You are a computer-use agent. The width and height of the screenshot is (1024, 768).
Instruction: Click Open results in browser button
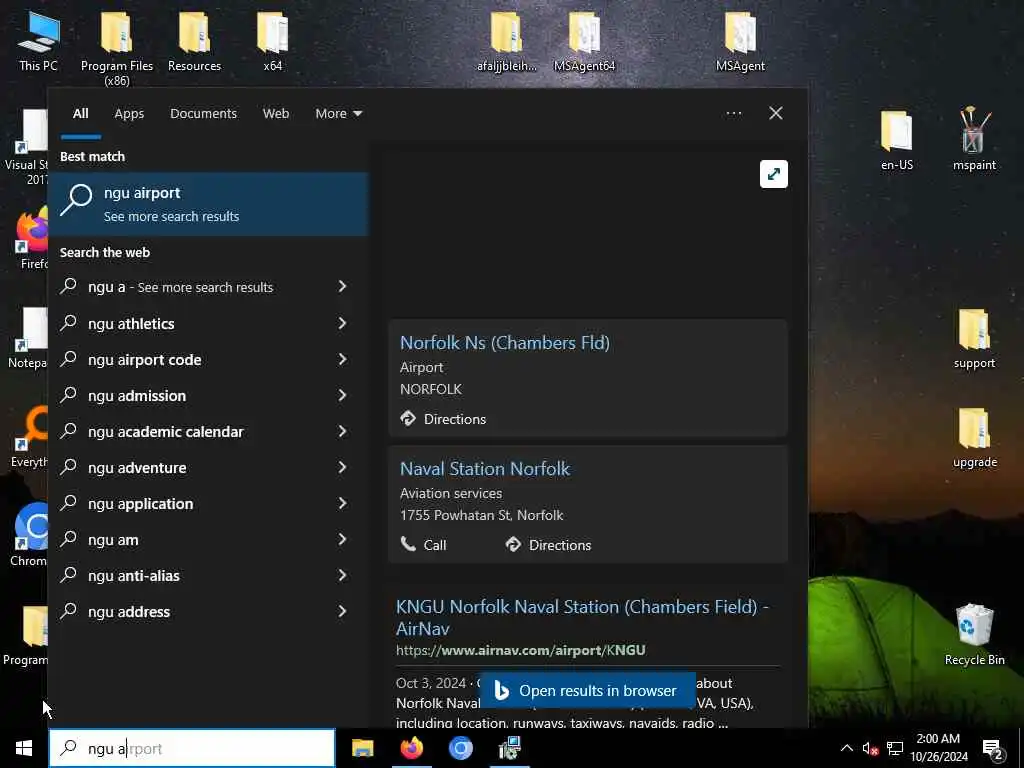pos(588,690)
